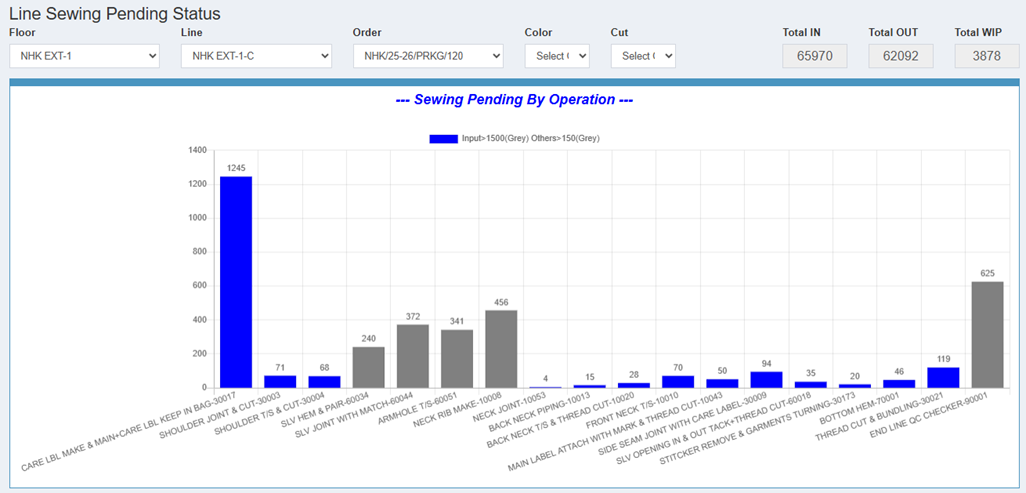Click the blue SHOULDER JOINT & CUT bar 71
The height and width of the screenshot is (493, 1026).
coord(280,382)
